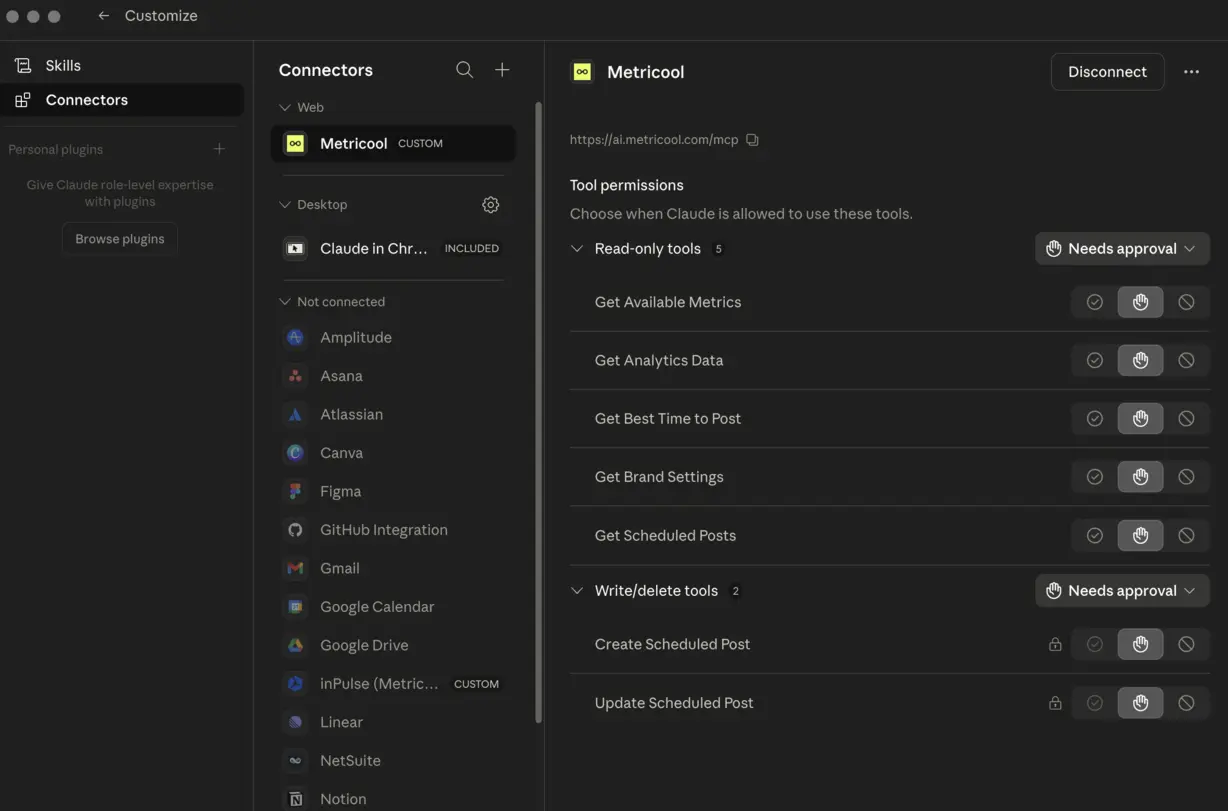
Task: Select Metricool custom connector
Action: click(393, 143)
